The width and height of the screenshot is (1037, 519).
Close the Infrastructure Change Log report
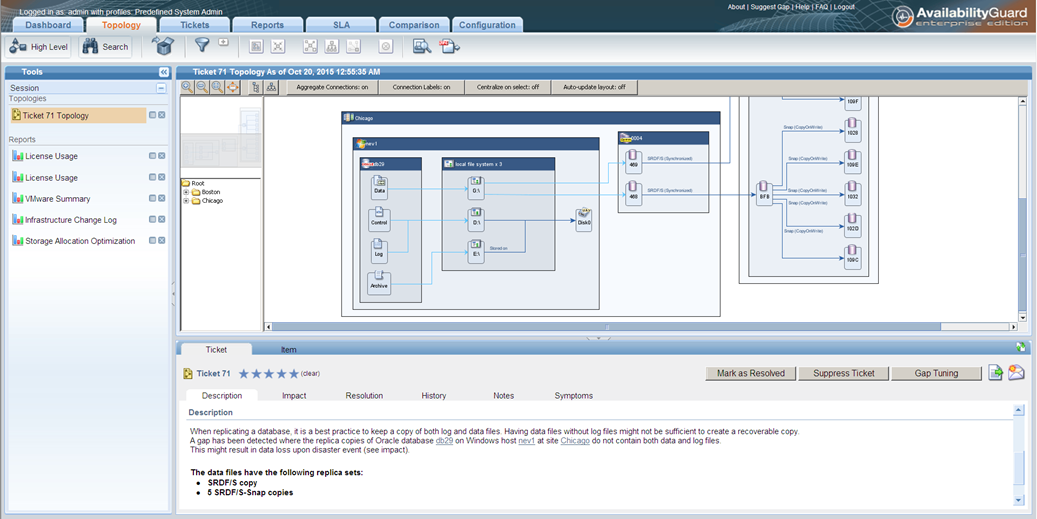click(162, 220)
